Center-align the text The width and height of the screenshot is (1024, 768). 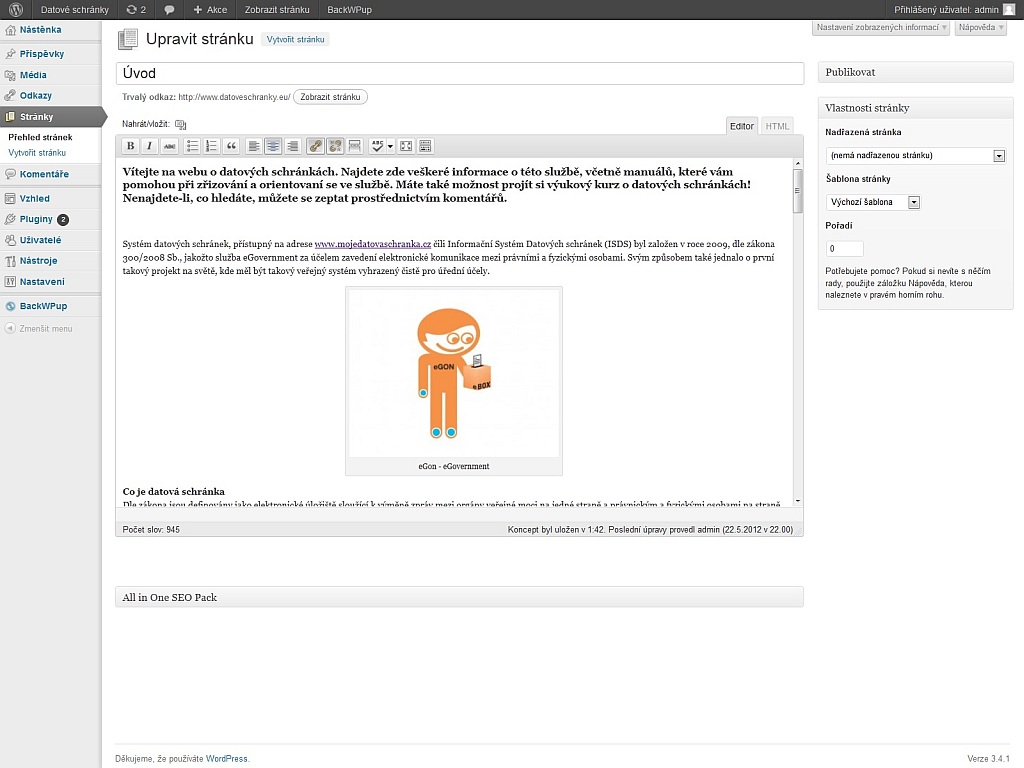point(273,146)
